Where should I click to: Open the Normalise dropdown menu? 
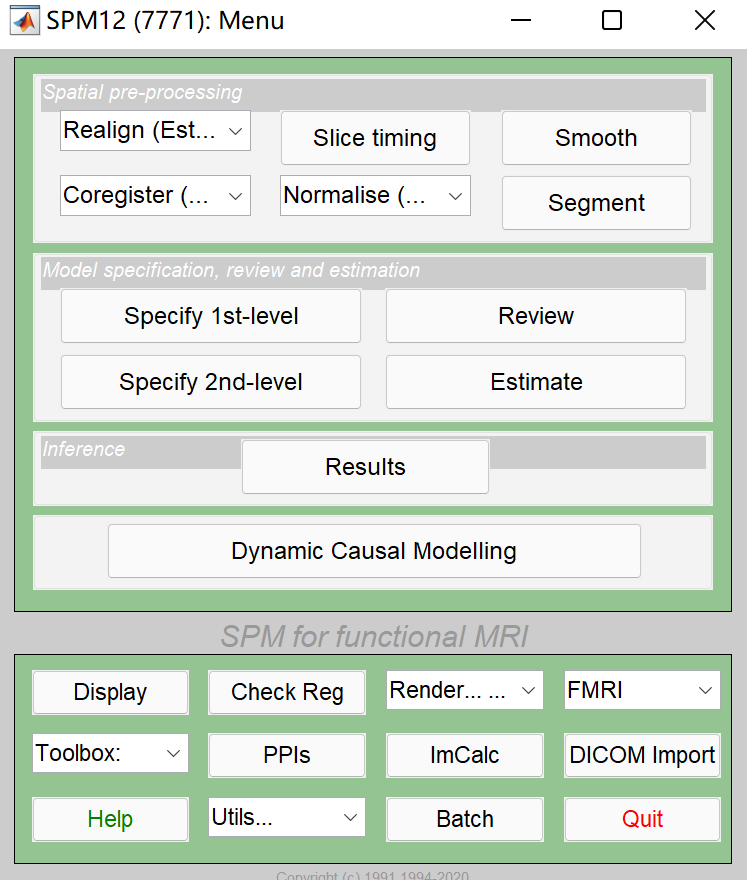(x=375, y=196)
